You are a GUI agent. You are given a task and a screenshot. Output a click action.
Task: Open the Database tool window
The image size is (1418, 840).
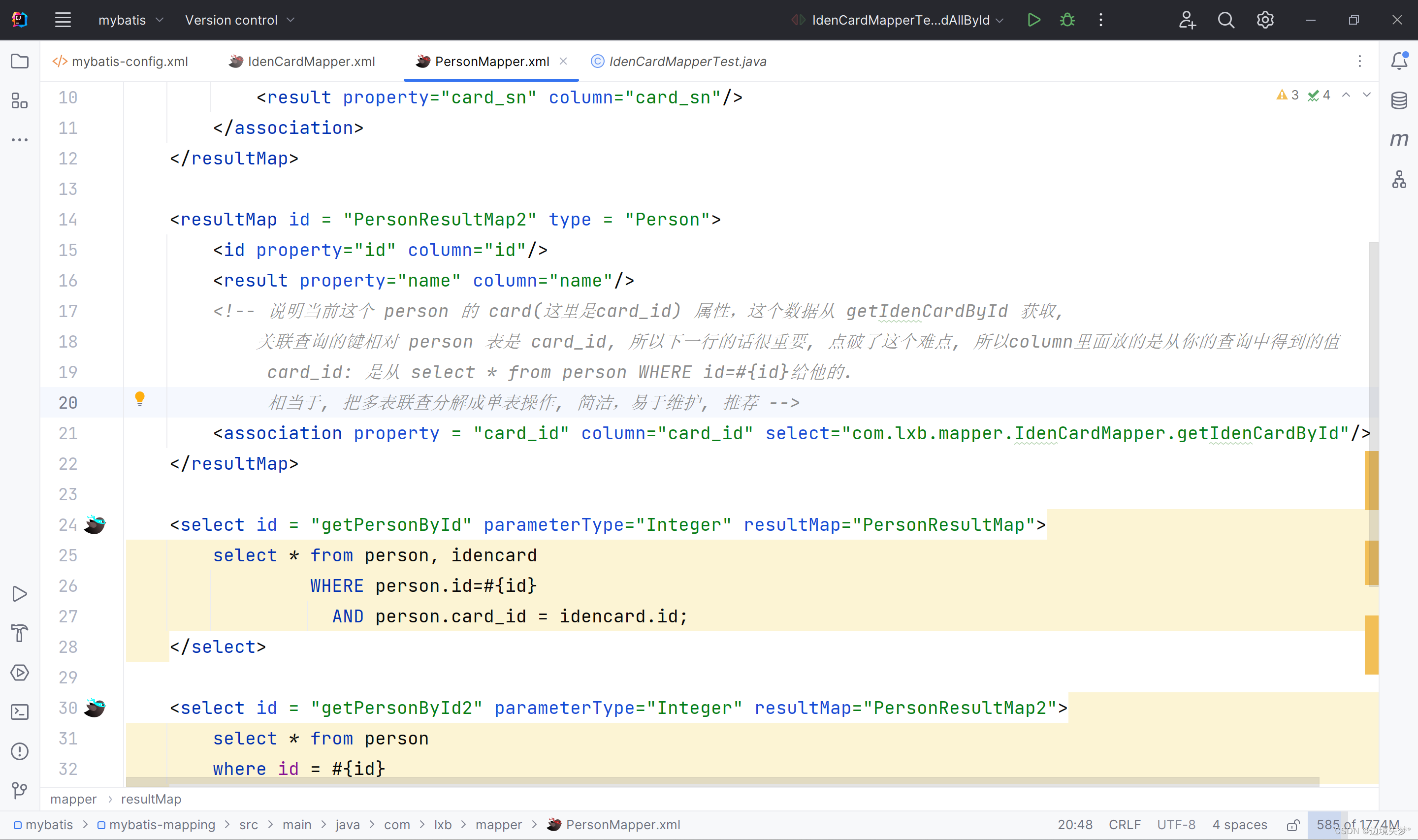[x=1399, y=100]
